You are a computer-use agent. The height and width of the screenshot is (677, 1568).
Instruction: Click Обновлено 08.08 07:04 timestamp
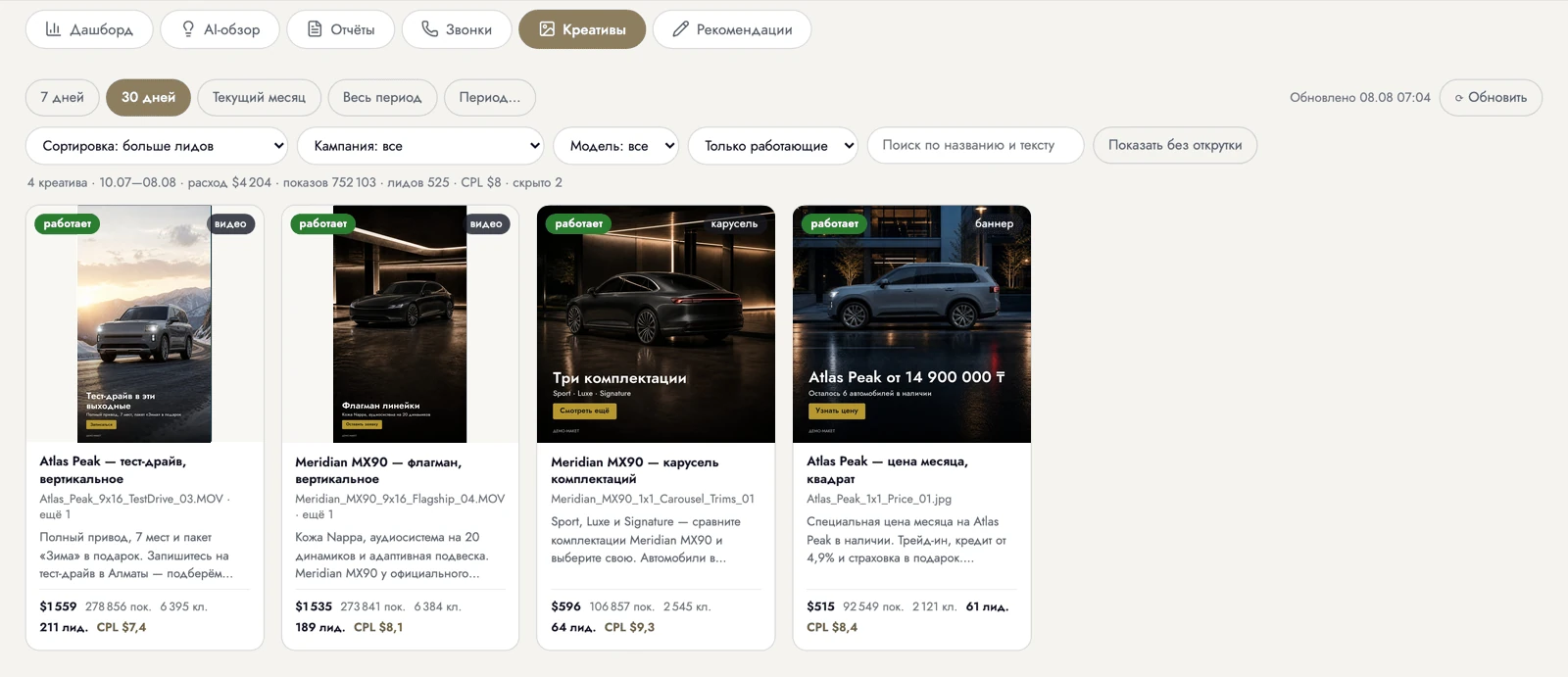click(x=1359, y=97)
